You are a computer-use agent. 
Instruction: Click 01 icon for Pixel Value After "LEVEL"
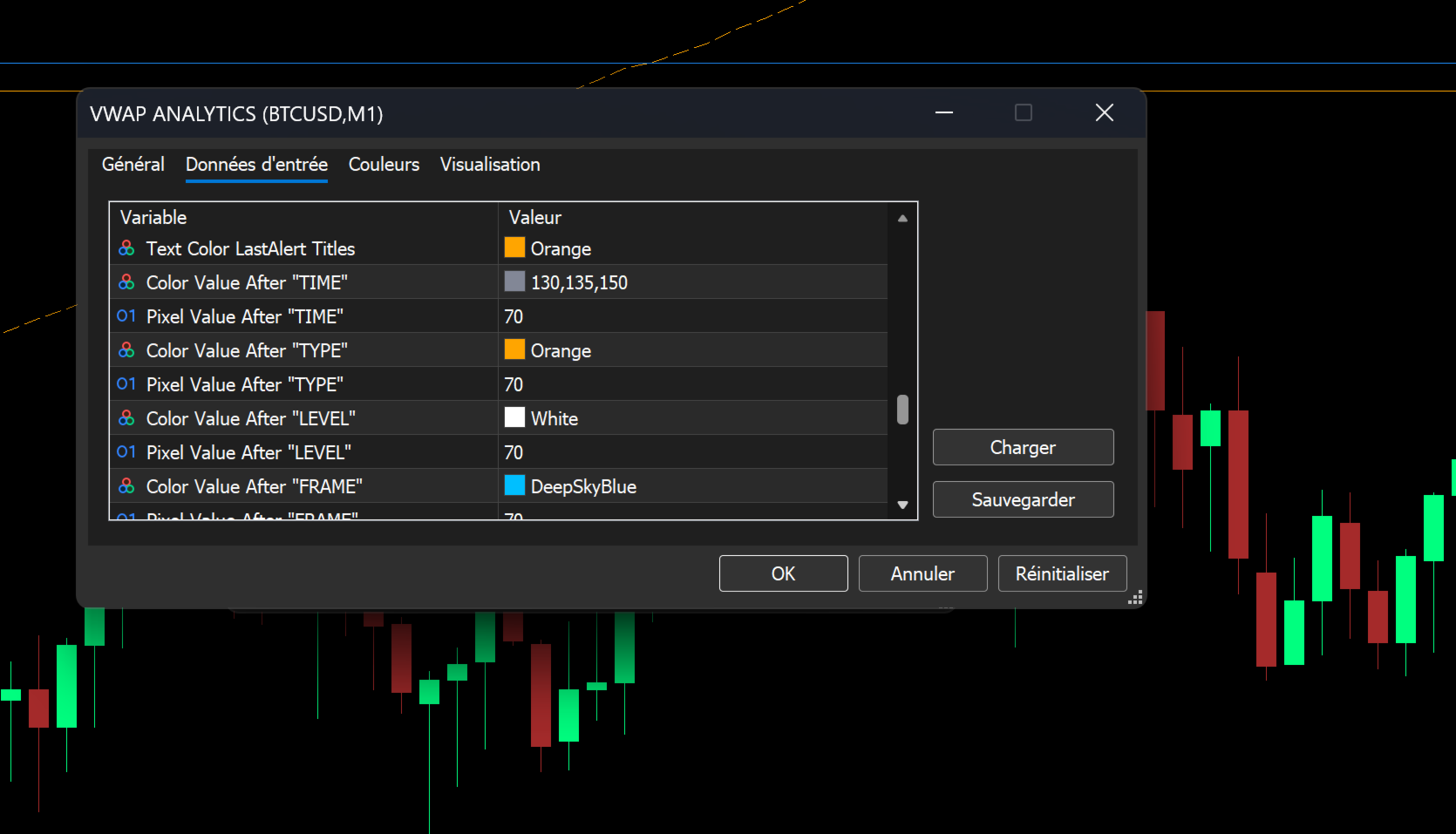click(x=126, y=452)
